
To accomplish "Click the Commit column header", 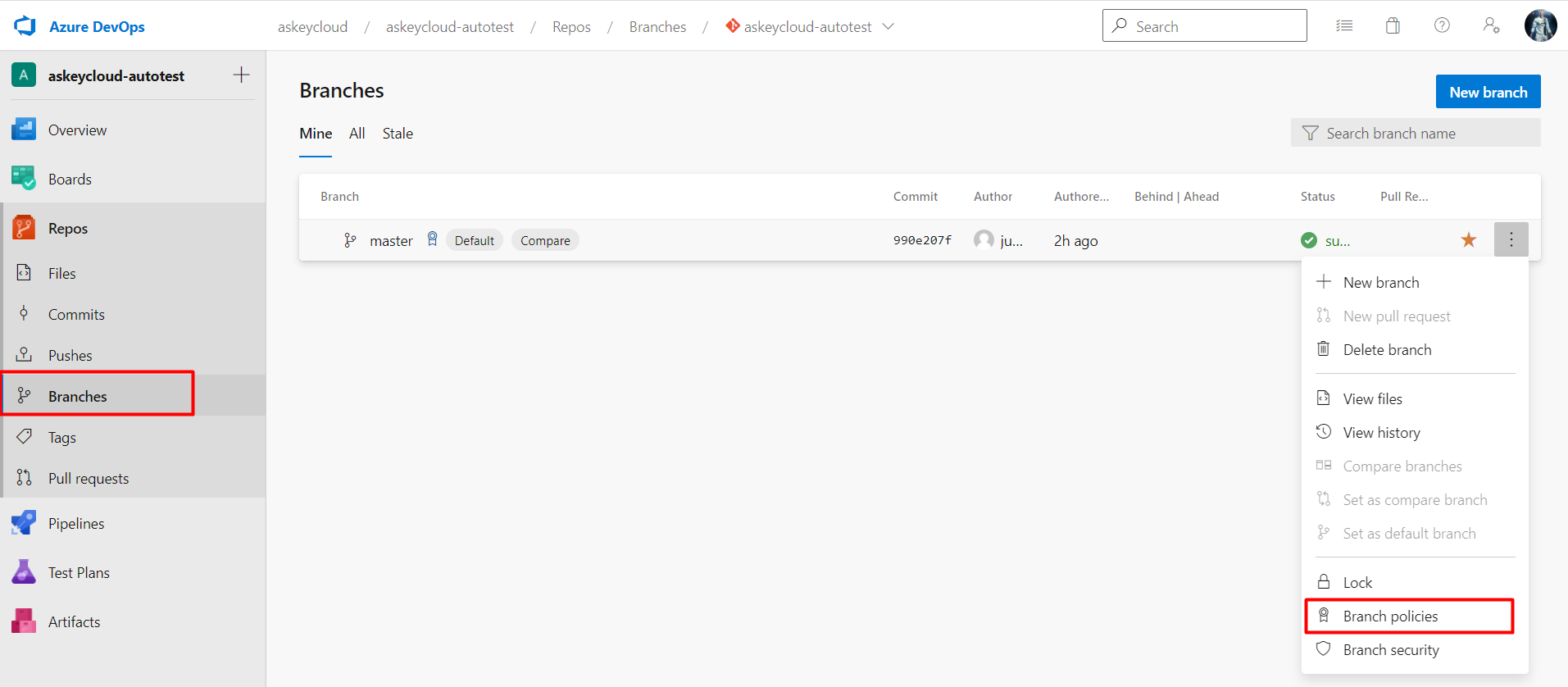I will pyautogui.click(x=916, y=196).
